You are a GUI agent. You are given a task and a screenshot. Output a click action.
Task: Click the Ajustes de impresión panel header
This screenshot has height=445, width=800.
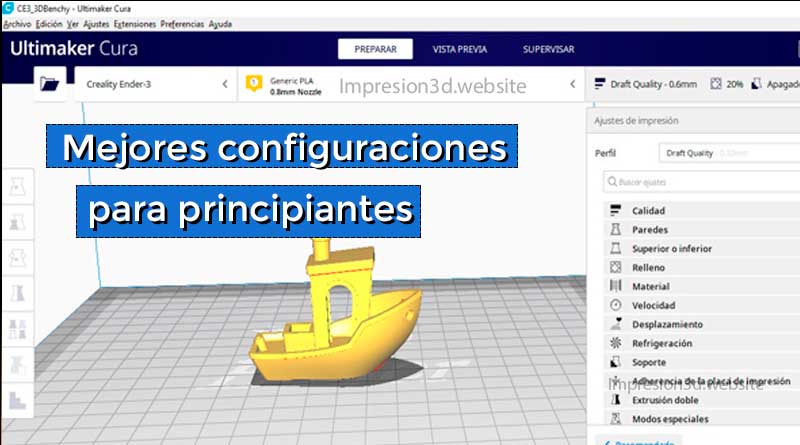693,120
